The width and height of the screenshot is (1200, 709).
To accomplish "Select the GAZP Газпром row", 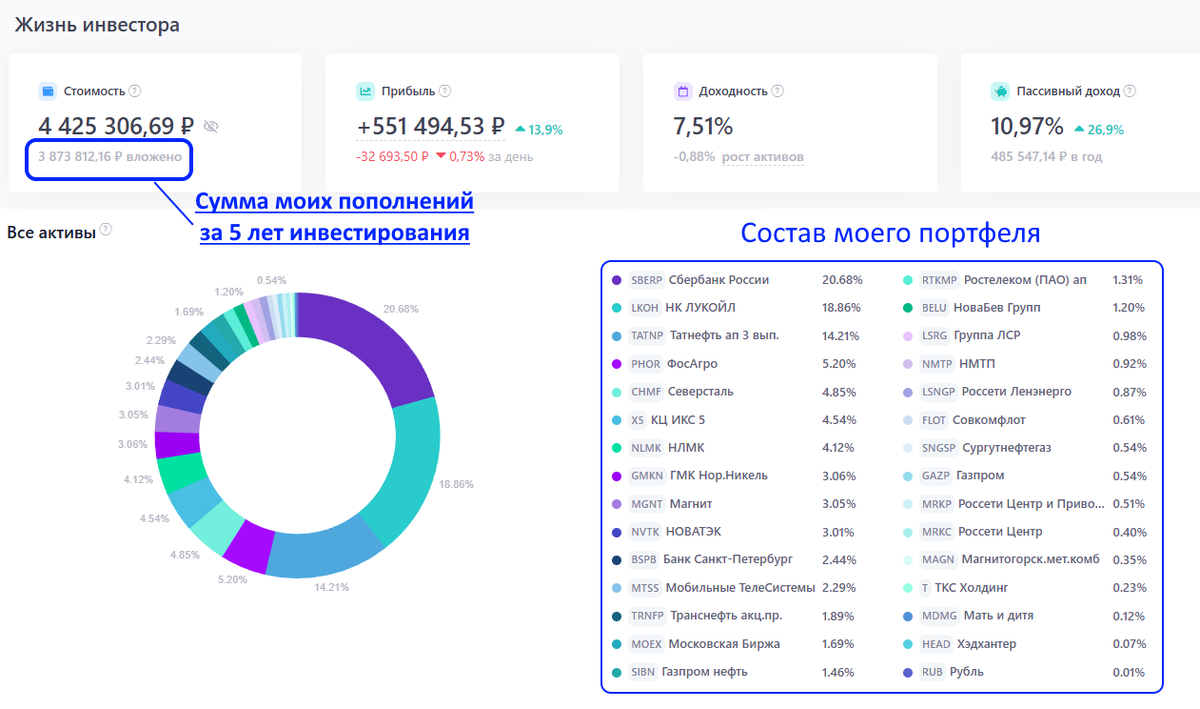I will coord(1024,476).
